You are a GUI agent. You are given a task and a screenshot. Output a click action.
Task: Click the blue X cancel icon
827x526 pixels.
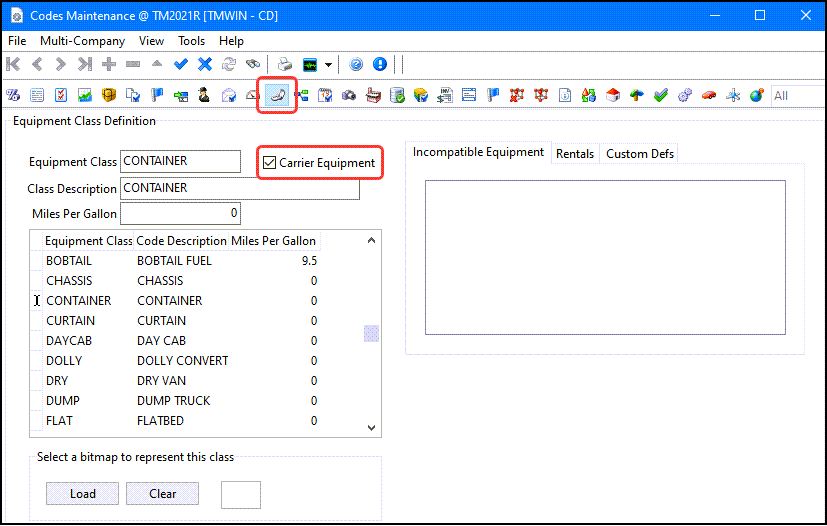[x=205, y=64]
